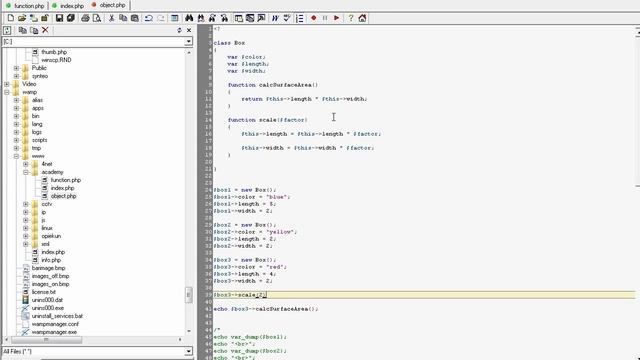640x360 pixels.
Task: Select info.php in the tree
Action: [x=51, y=260]
